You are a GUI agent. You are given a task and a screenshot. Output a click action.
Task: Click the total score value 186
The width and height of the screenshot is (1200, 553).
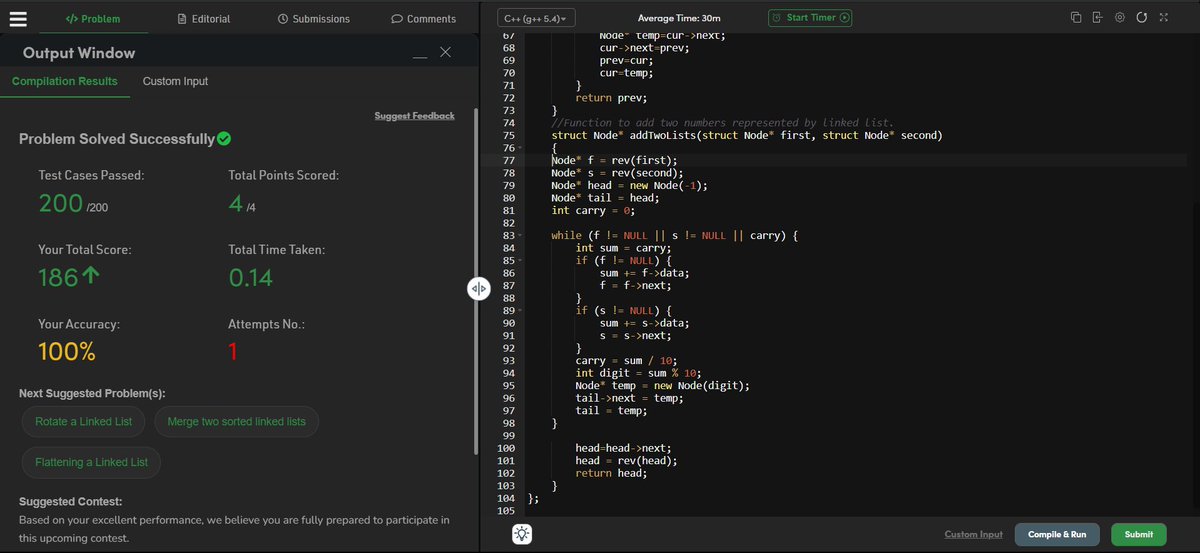point(58,277)
